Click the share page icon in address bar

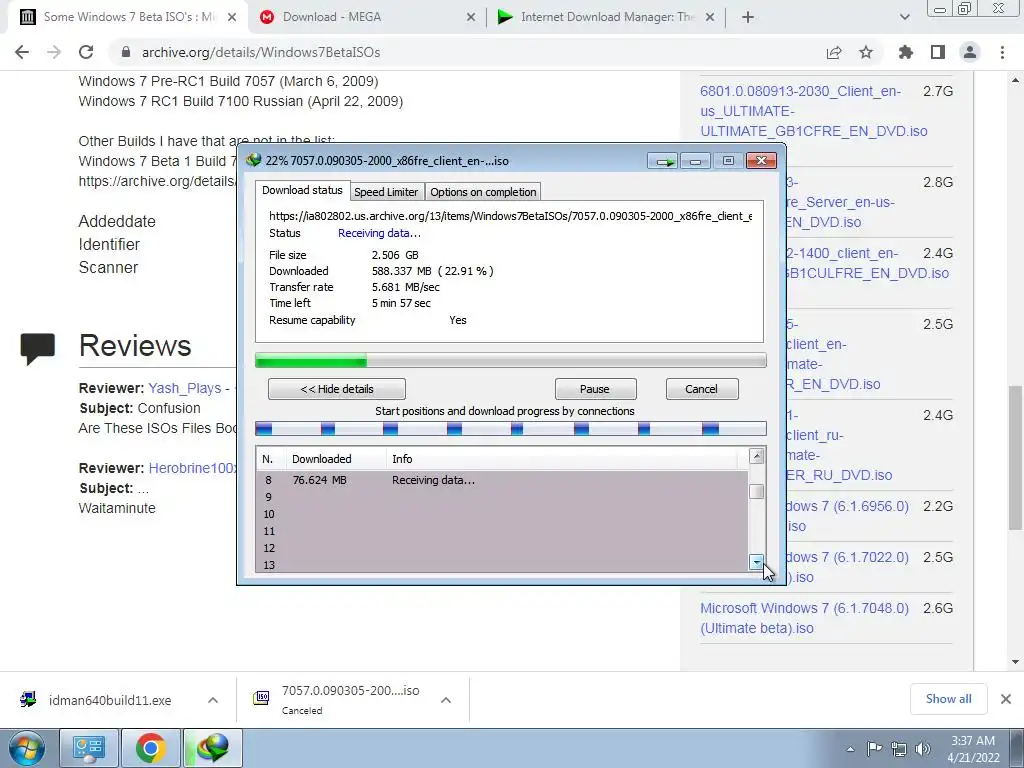pos(834,53)
